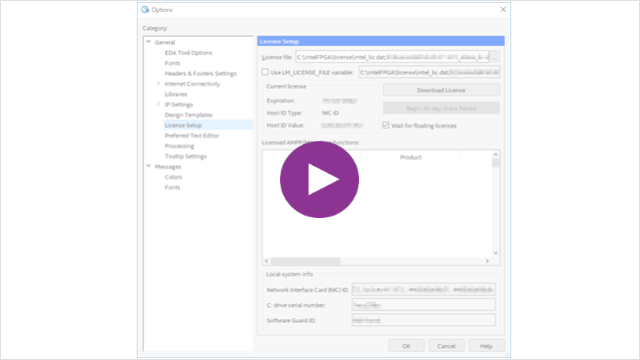Collapse the Messages category
The image size is (640, 360).
(x=149, y=166)
